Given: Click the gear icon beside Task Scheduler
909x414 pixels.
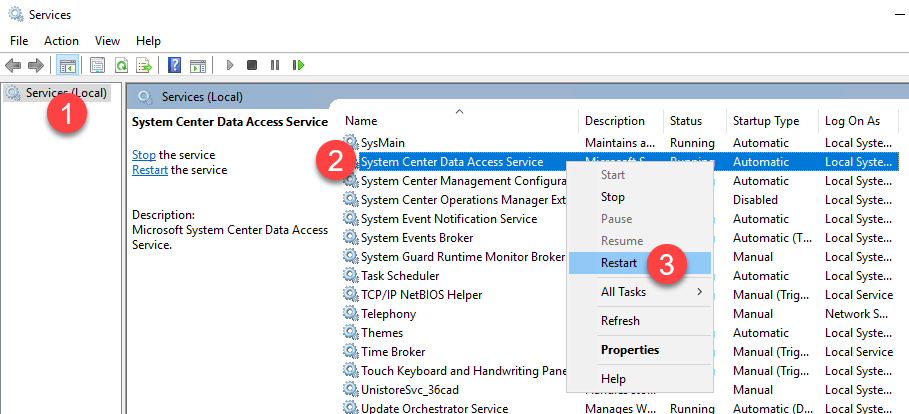Looking at the screenshot, I should (351, 275).
